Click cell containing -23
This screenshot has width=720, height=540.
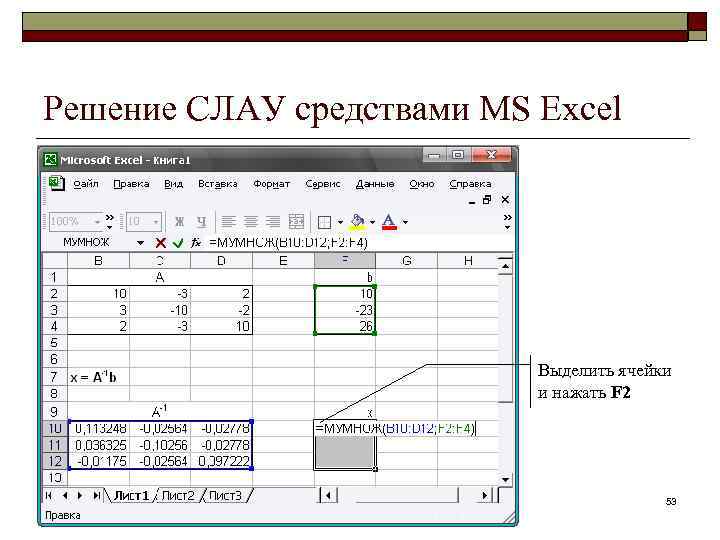pos(345,310)
